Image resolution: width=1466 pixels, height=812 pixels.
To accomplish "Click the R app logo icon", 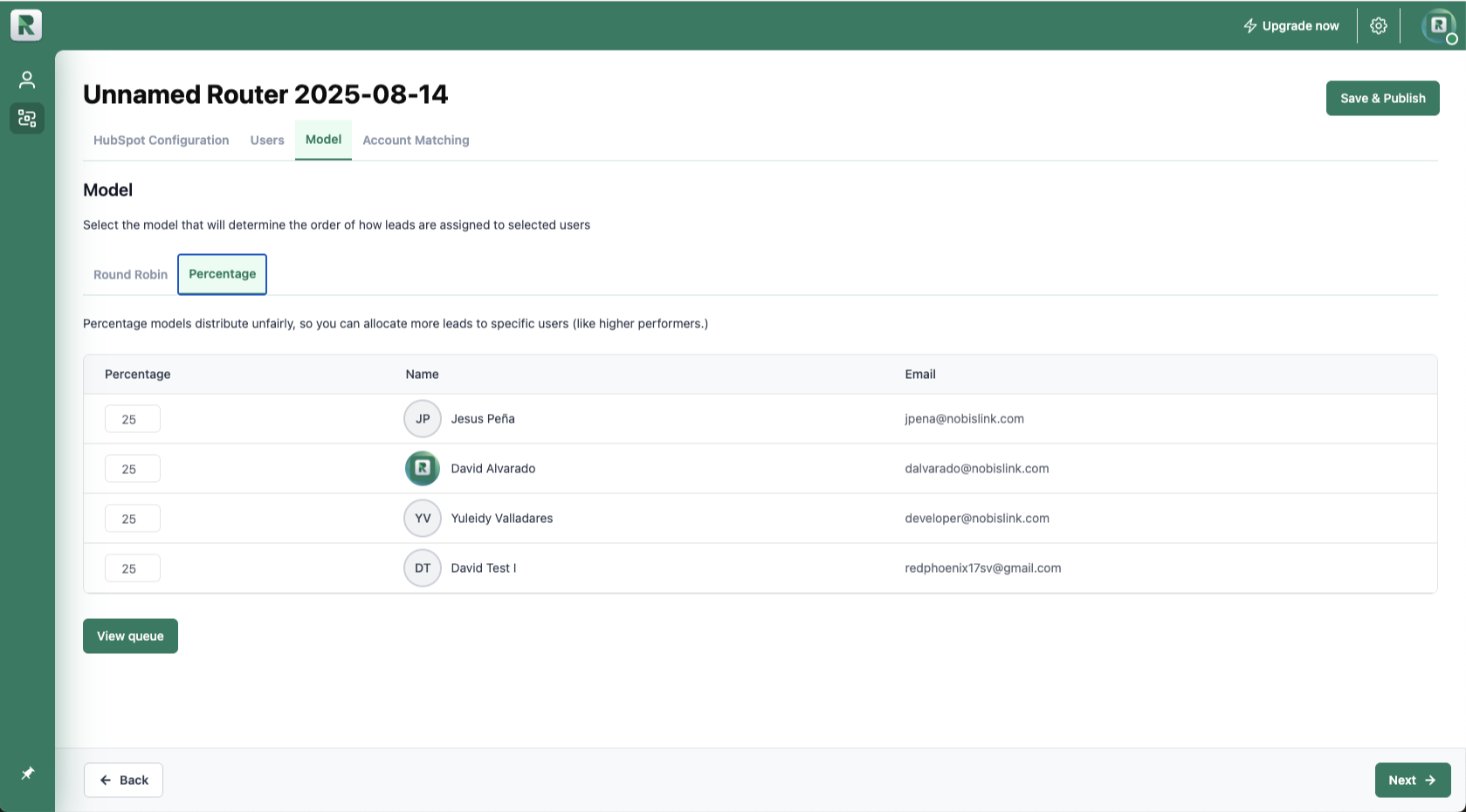I will (x=26, y=25).
